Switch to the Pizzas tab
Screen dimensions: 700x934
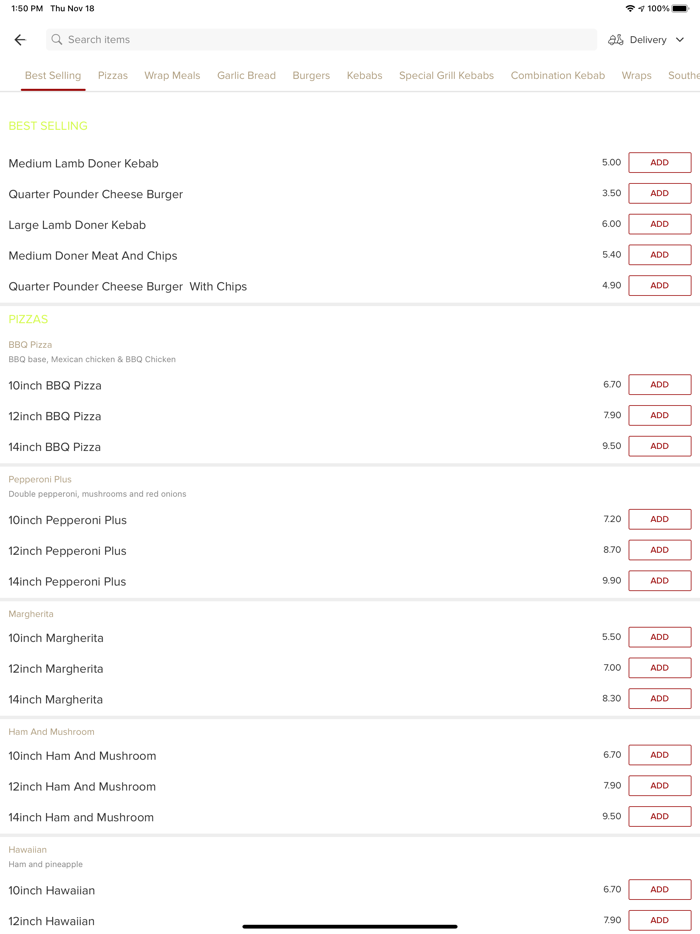point(113,75)
